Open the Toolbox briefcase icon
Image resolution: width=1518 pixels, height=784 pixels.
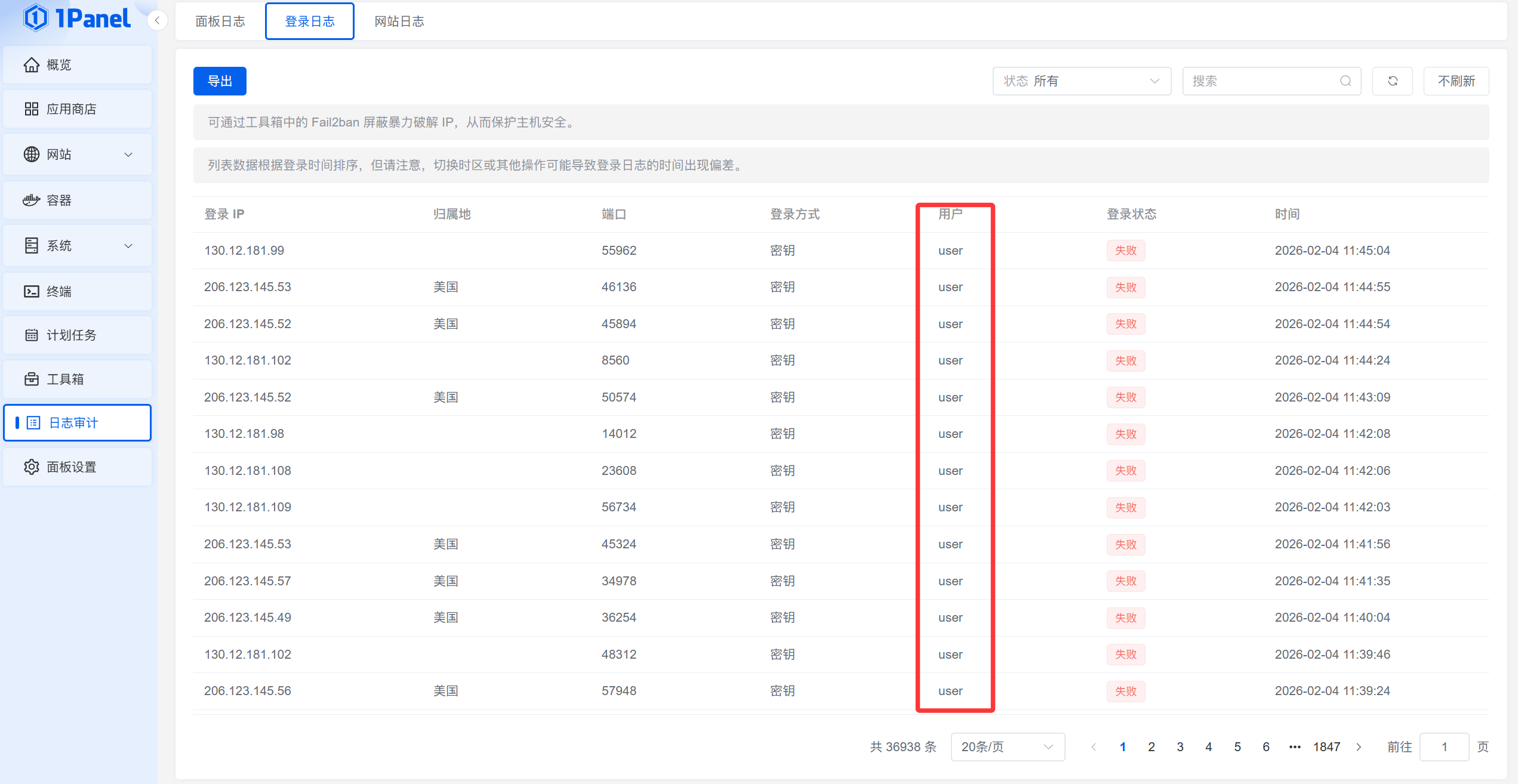[x=31, y=379]
